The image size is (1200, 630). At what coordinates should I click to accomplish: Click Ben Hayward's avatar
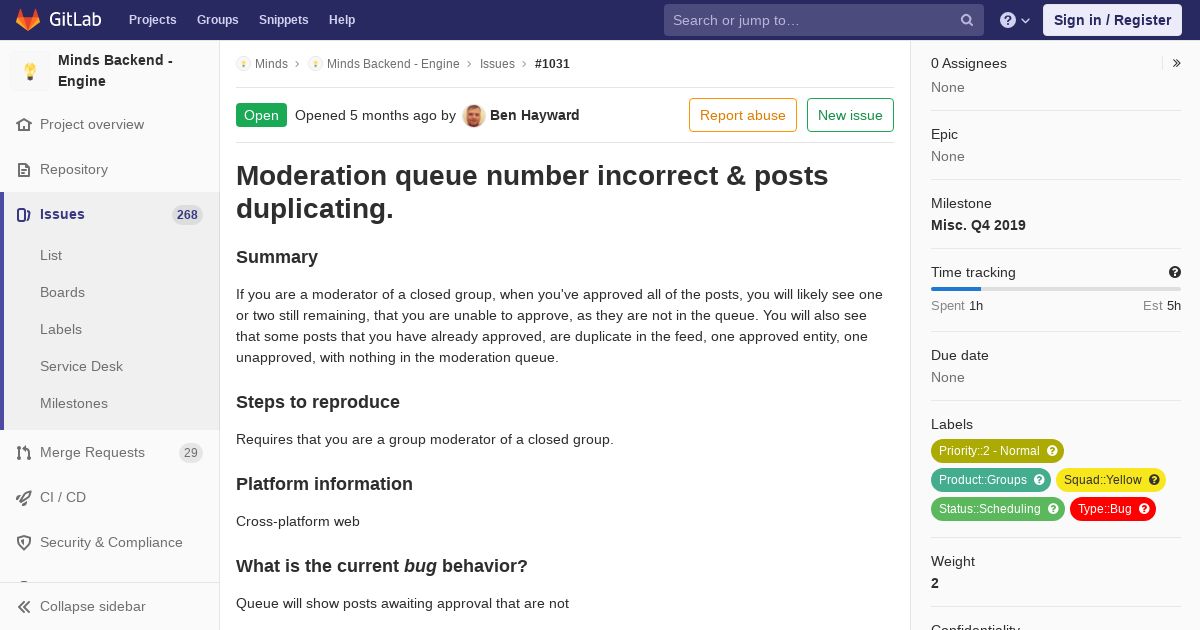pos(474,115)
